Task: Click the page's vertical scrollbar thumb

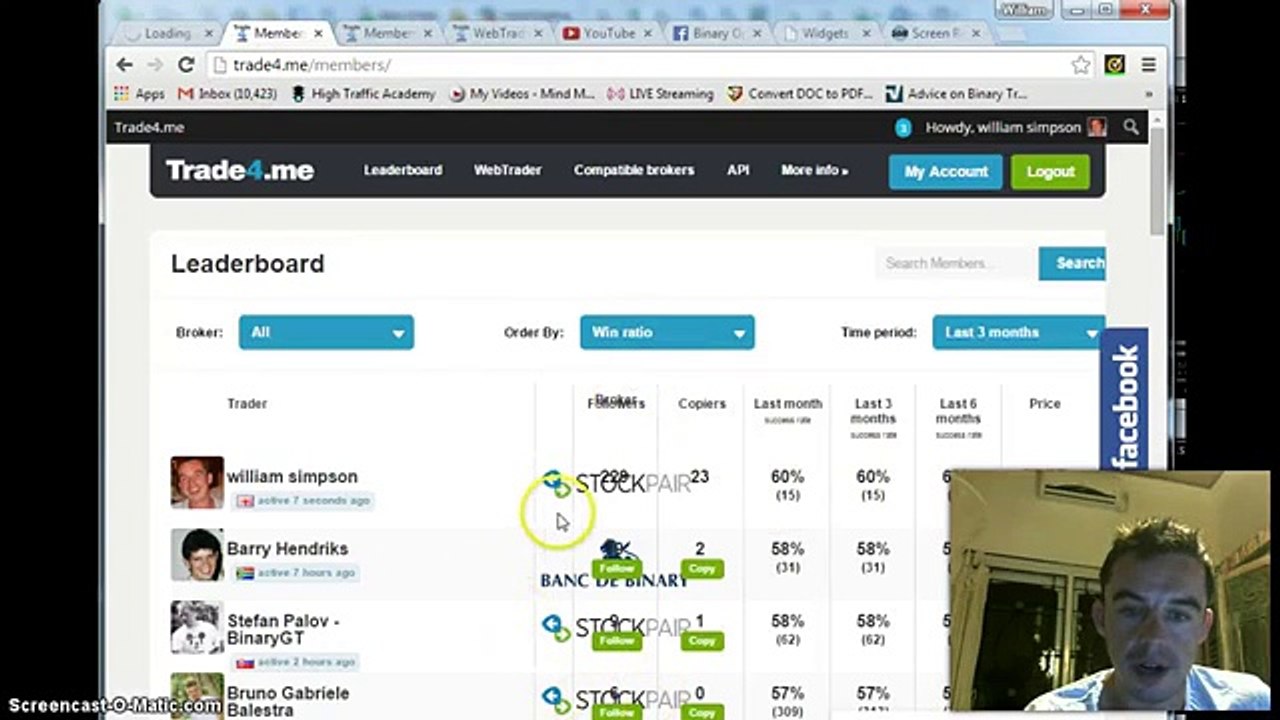Action: pos(1158,182)
